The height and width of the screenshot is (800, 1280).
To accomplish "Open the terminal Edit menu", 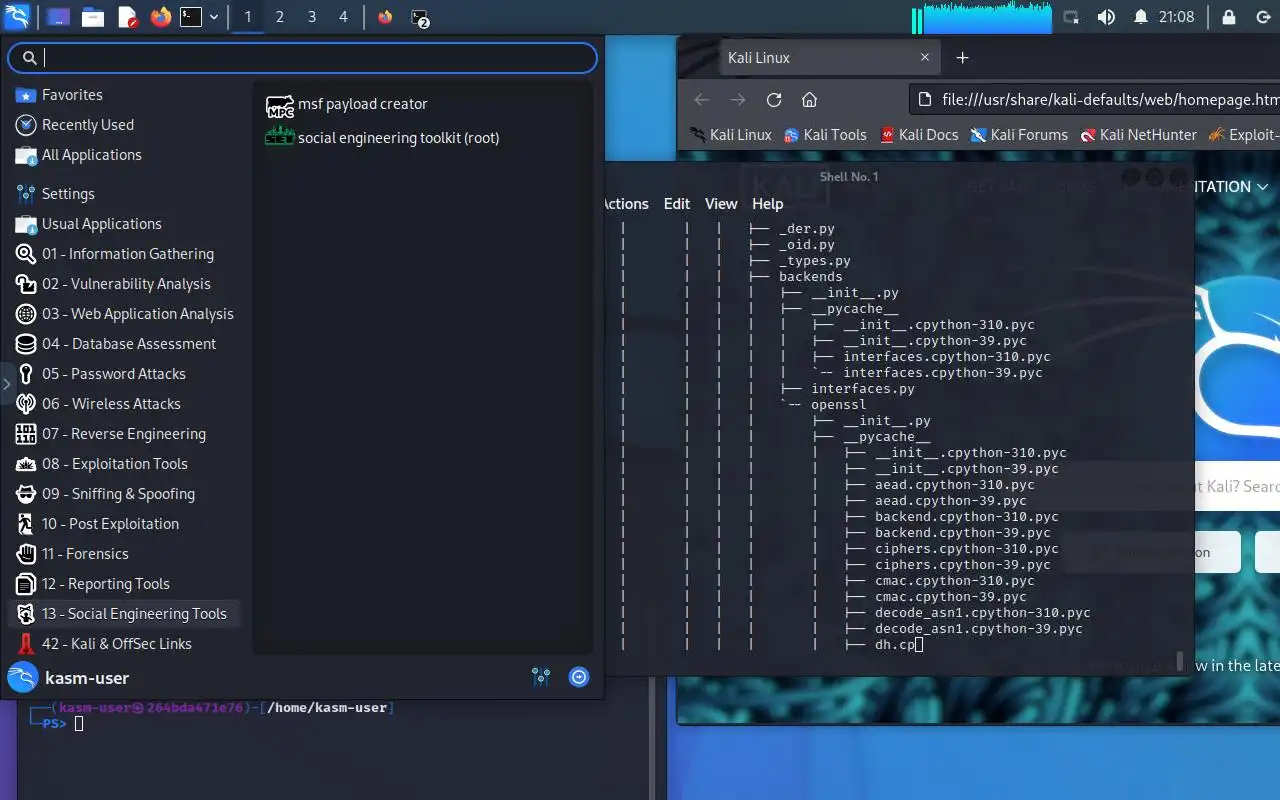I will click(x=677, y=203).
